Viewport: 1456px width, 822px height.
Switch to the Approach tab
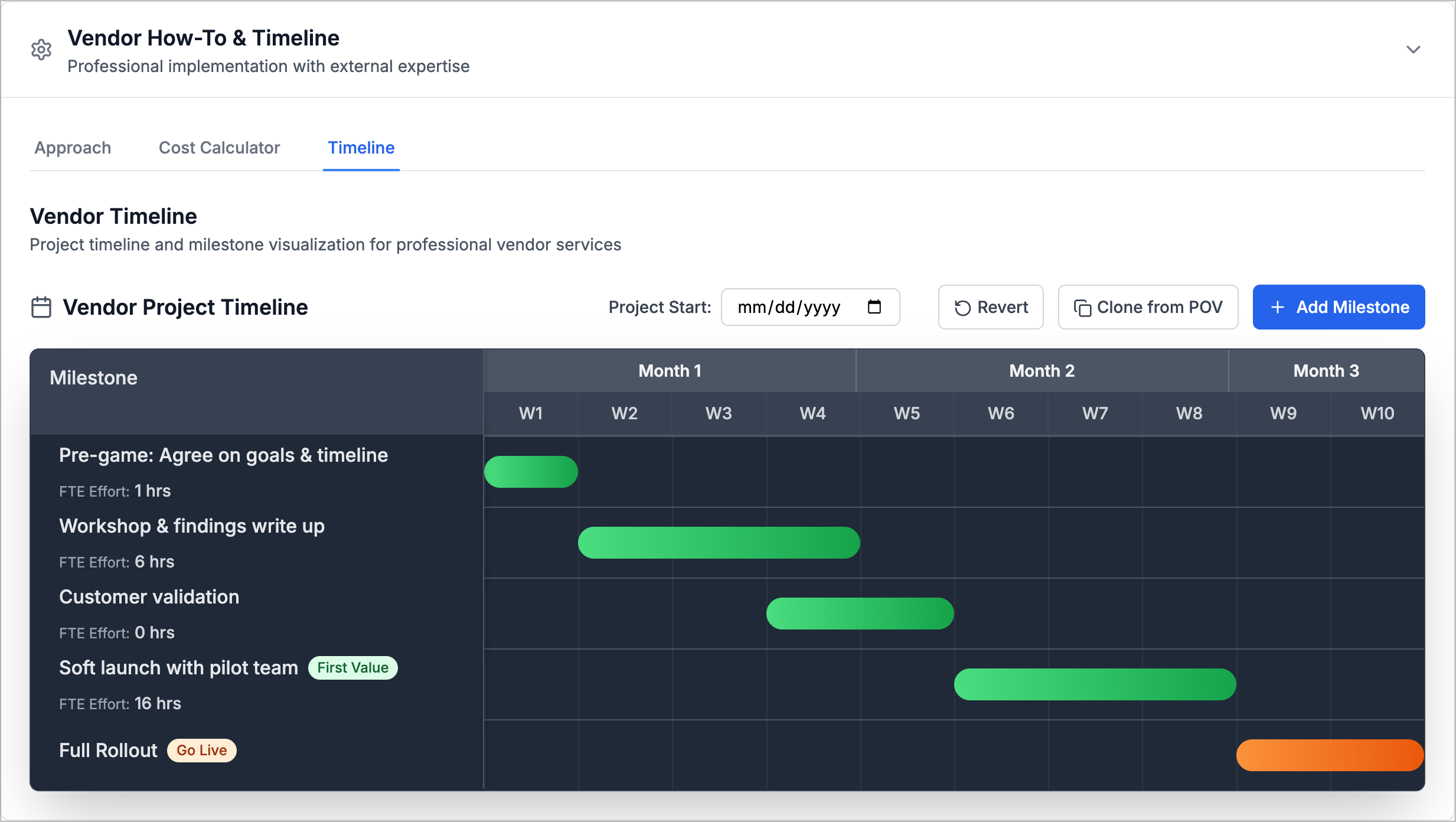(x=72, y=148)
